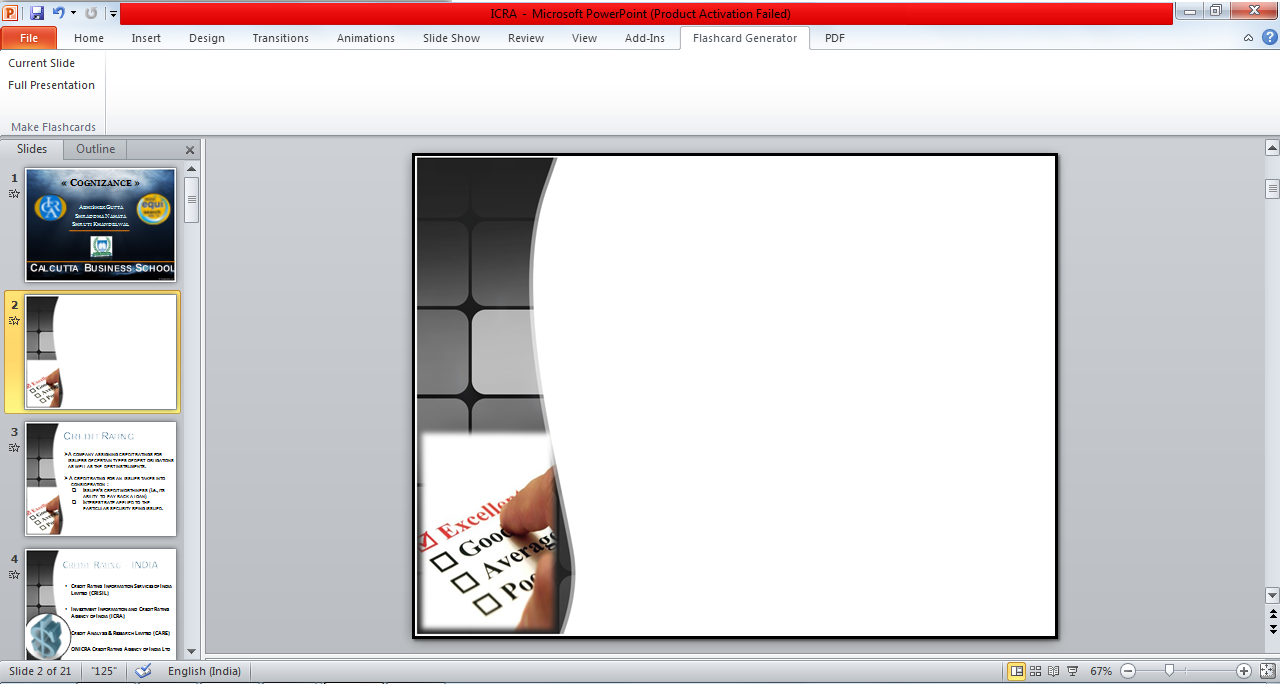Click the main editor scrollbar down arrow

(x=1272, y=594)
